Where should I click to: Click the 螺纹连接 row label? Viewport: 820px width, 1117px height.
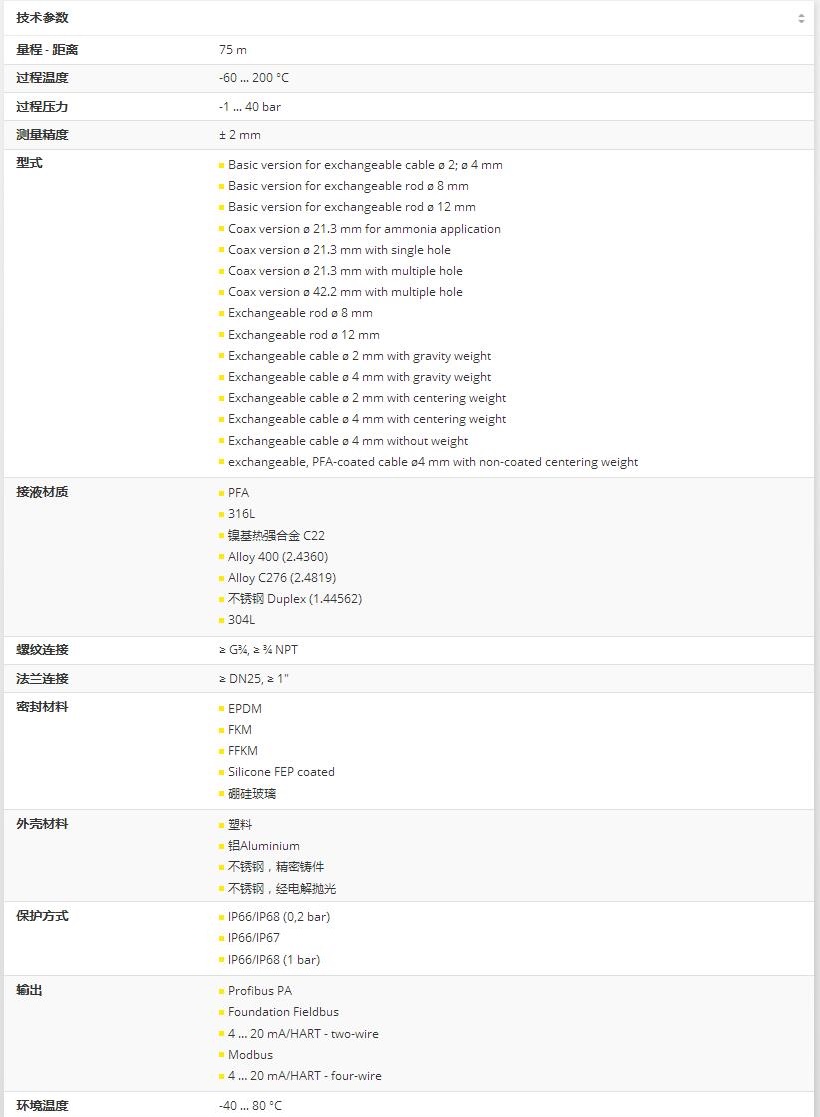click(43, 650)
